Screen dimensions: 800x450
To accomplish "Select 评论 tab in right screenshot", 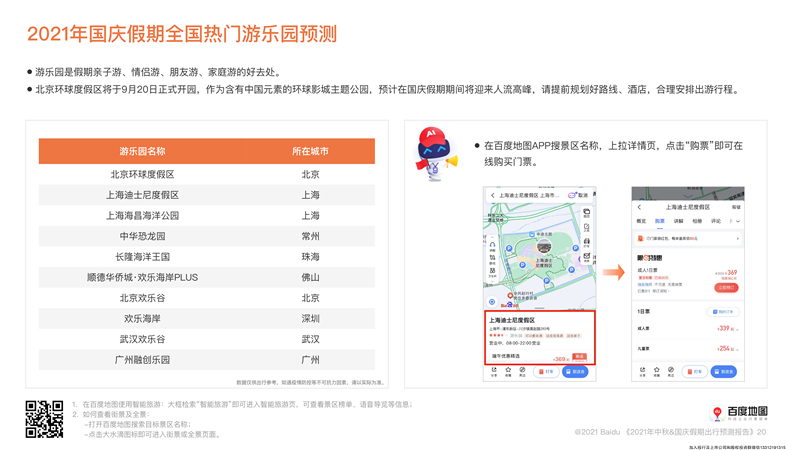I will pos(716,221).
